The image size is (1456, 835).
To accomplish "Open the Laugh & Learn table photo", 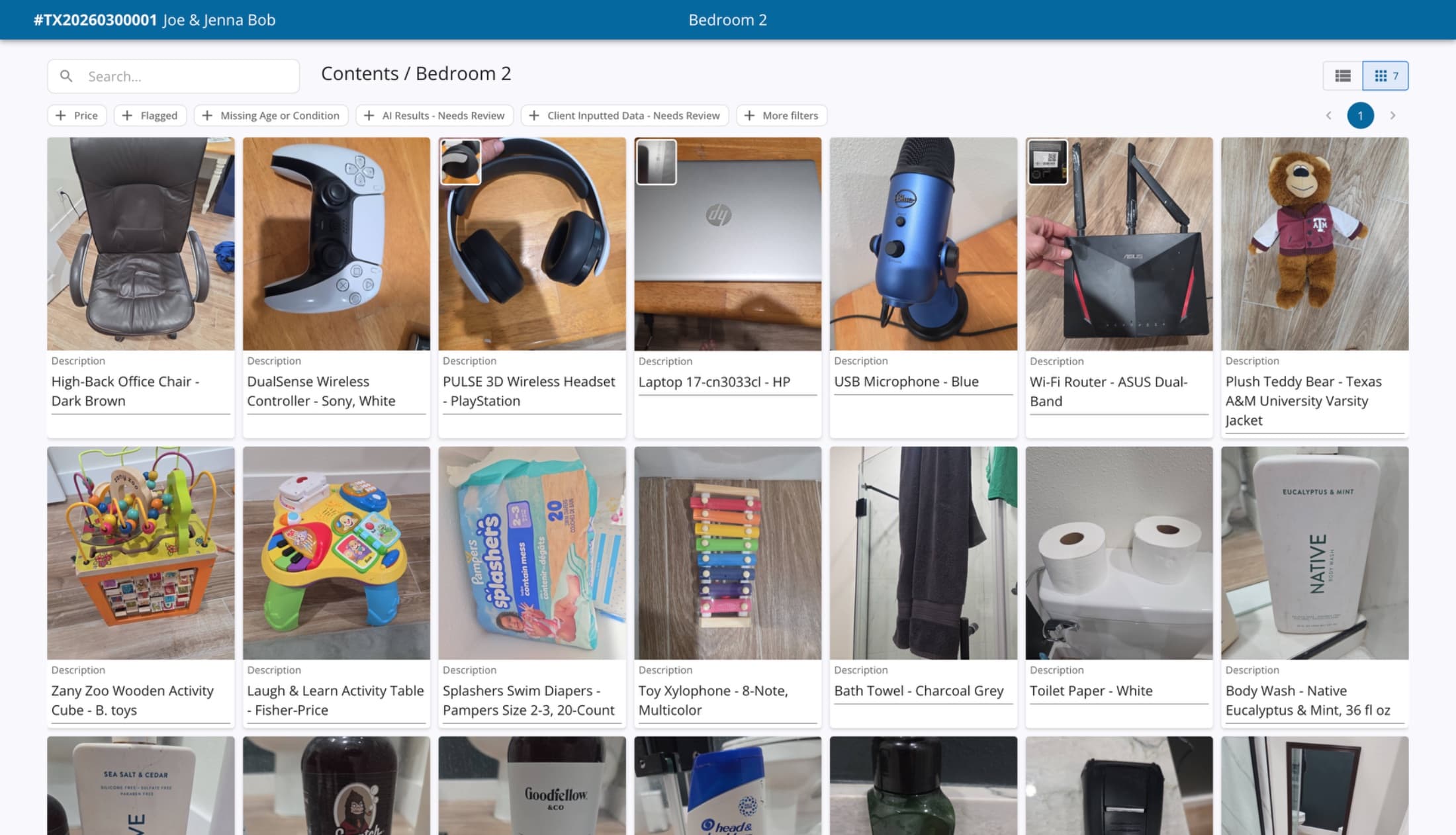I will 336,552.
